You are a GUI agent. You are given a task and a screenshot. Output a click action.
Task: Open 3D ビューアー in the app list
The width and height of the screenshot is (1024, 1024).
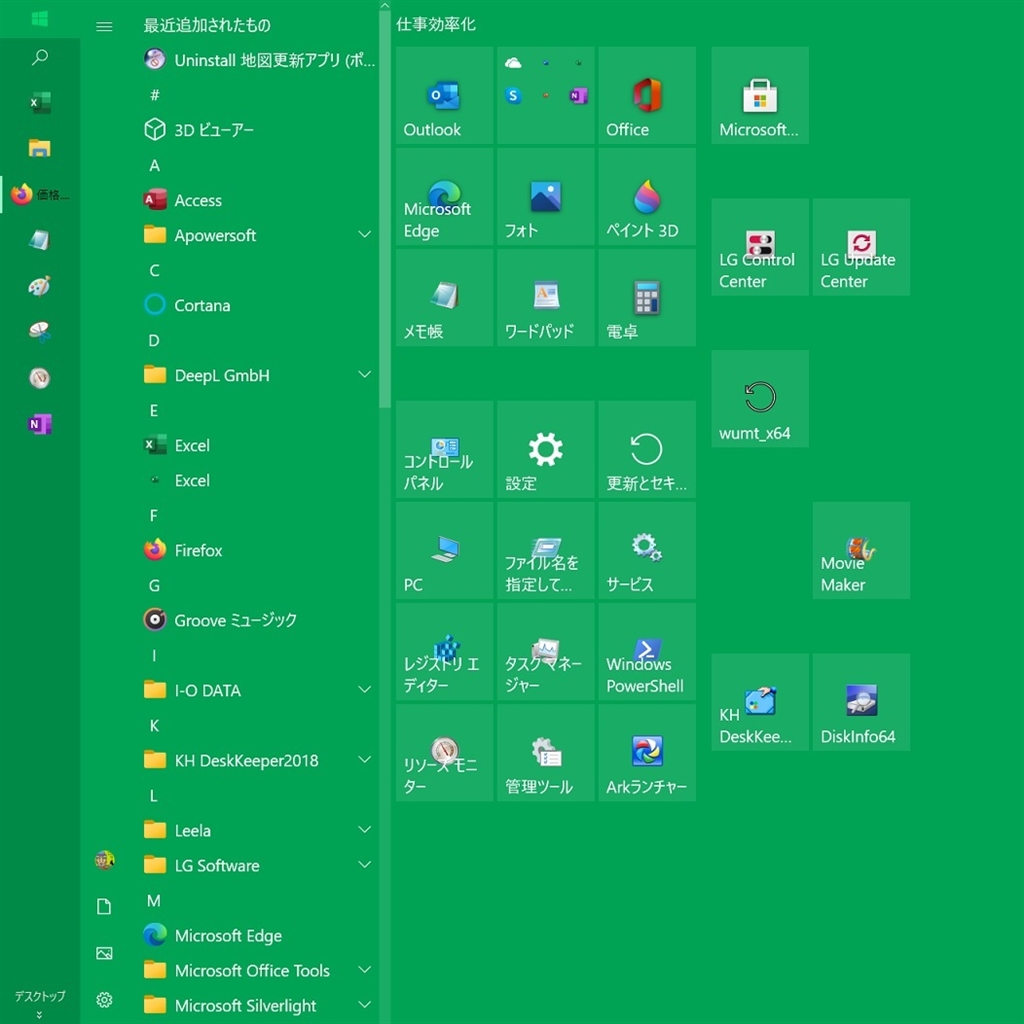coord(258,130)
